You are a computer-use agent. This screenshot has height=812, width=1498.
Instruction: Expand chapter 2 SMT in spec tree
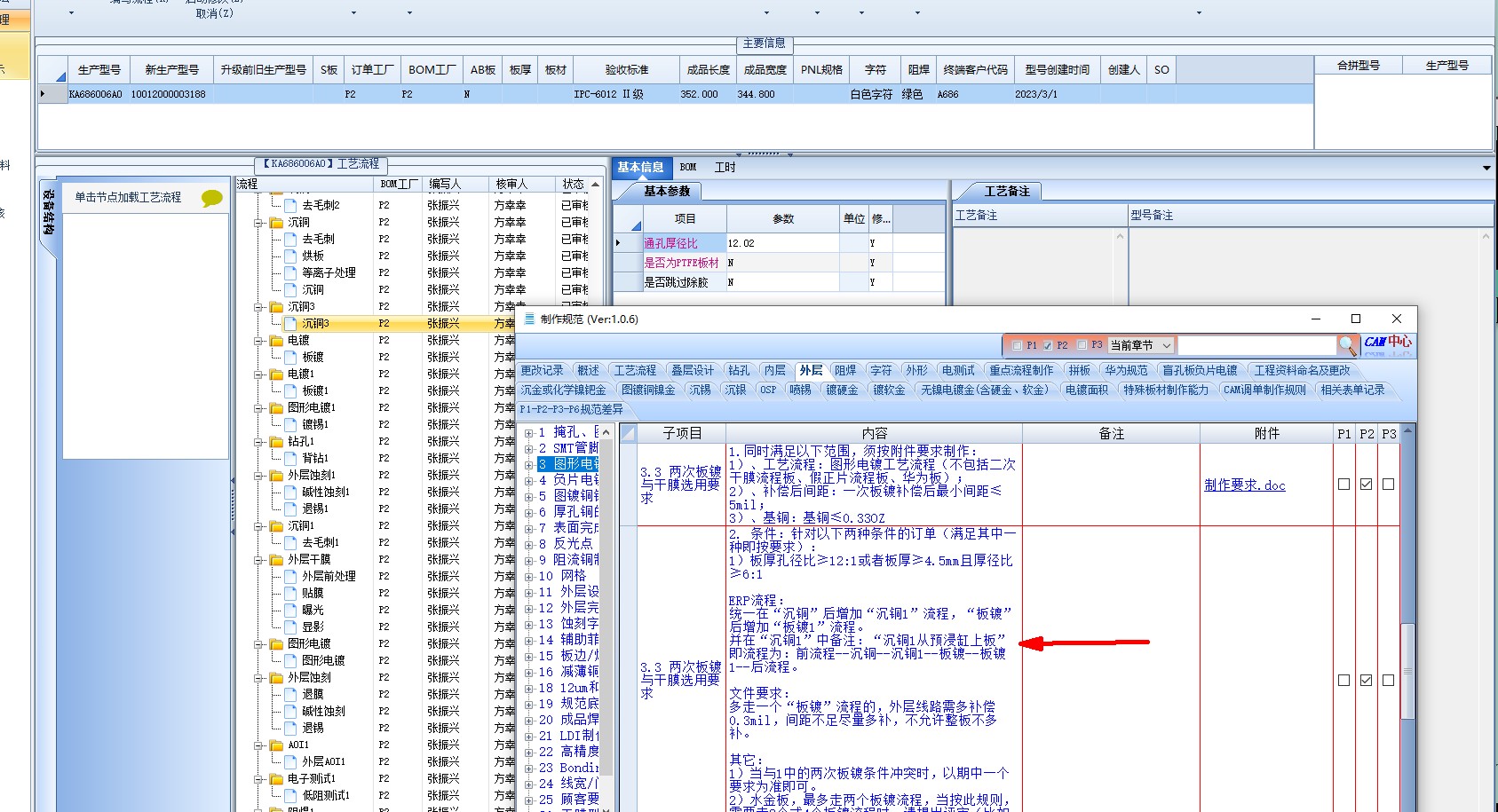coord(528,449)
